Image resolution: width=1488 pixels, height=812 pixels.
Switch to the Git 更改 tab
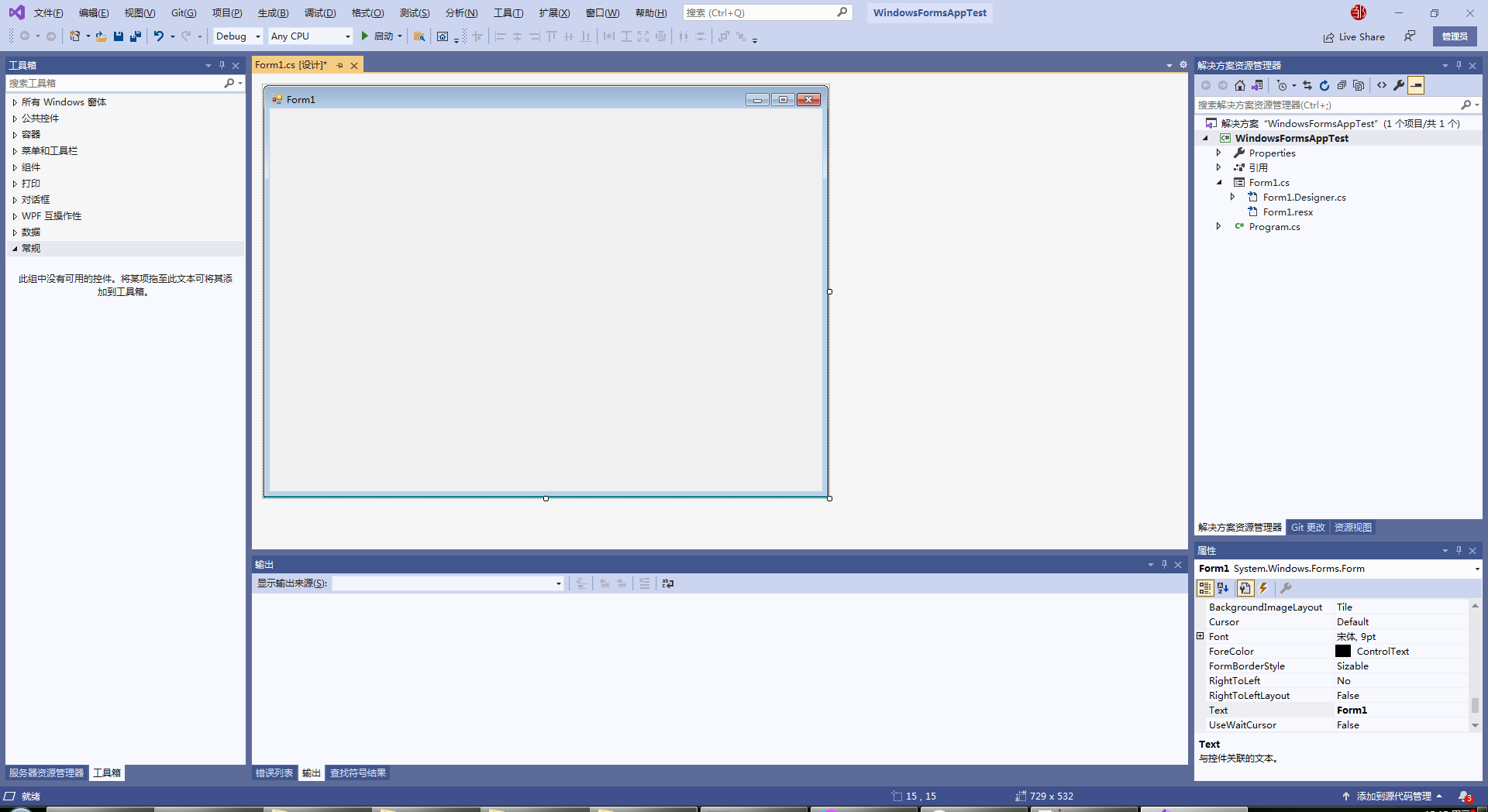(x=1308, y=528)
